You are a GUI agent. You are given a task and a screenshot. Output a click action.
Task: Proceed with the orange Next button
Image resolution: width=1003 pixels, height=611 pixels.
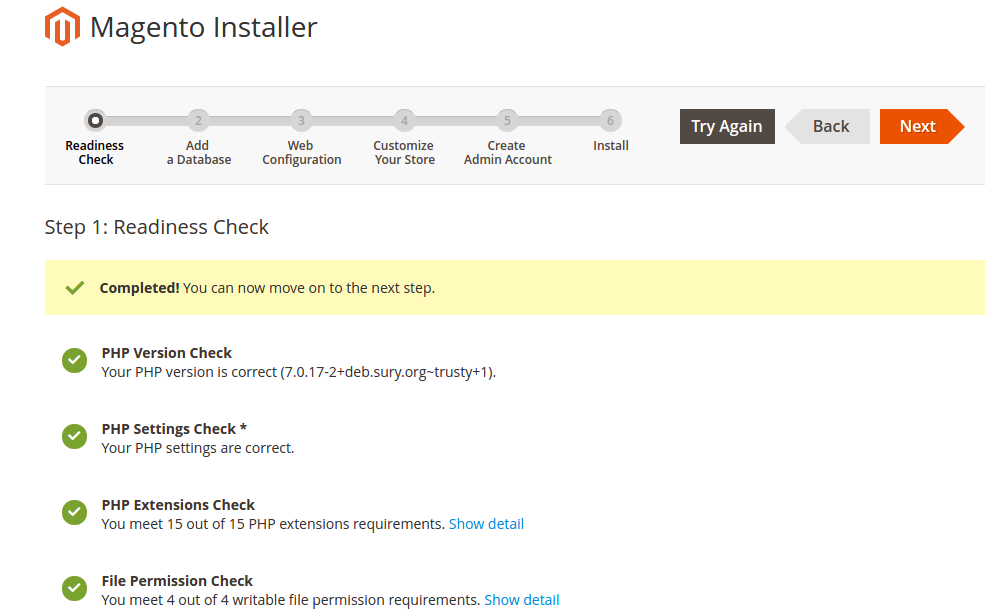pos(917,126)
